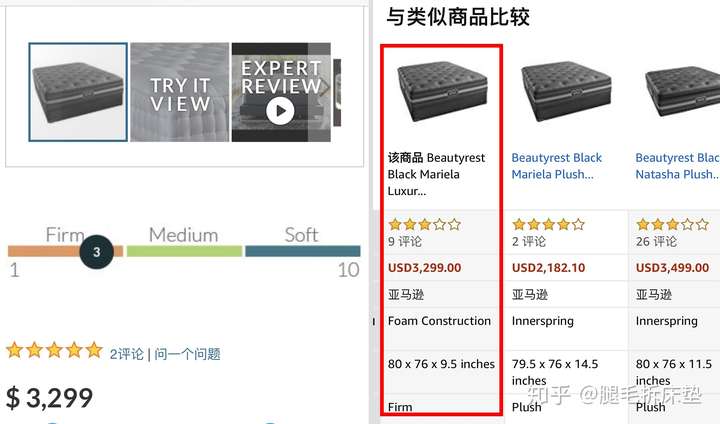Viewport: 720px width, 424px height.
Task: Click the 问一个问题 link
Action: (x=187, y=353)
